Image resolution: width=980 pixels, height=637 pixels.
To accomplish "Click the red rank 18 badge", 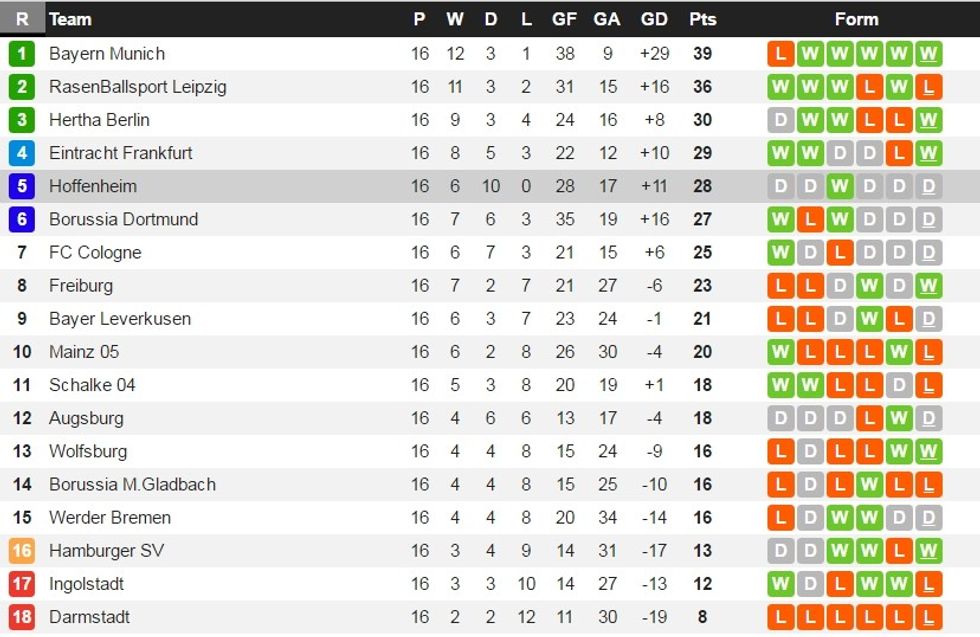I will click(x=22, y=617).
